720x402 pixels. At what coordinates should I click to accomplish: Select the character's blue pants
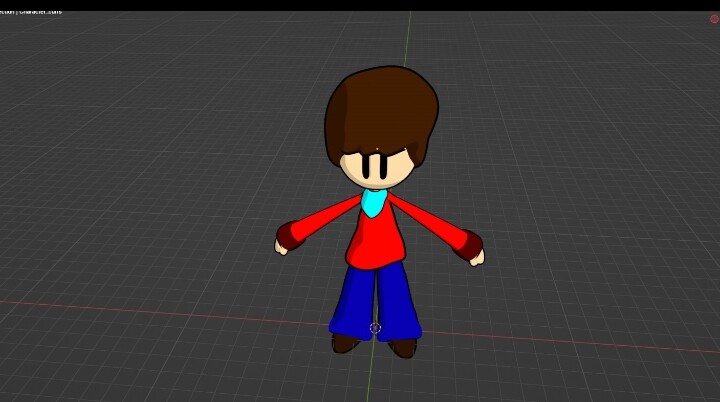(375, 301)
